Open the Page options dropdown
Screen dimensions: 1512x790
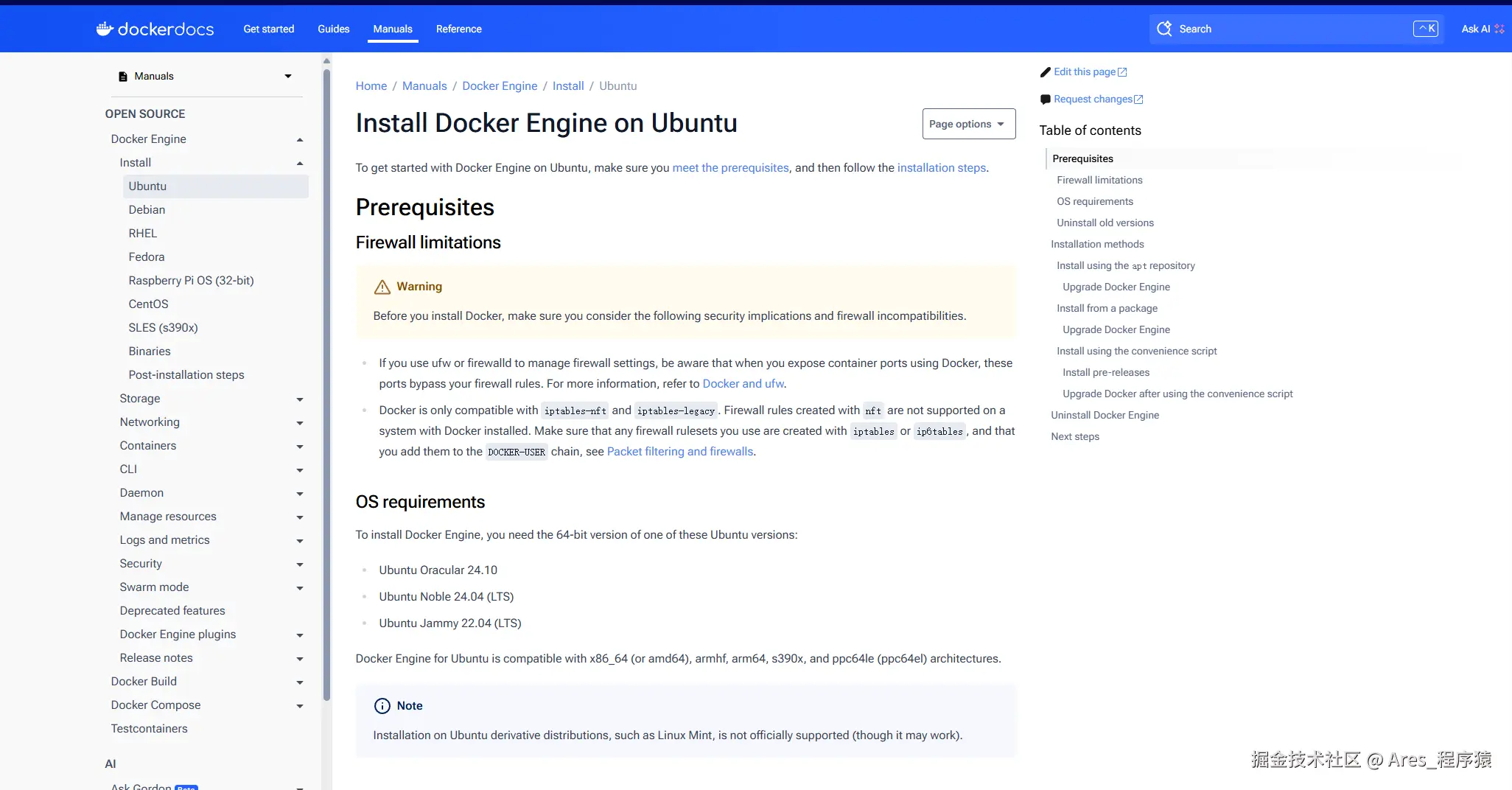969,124
